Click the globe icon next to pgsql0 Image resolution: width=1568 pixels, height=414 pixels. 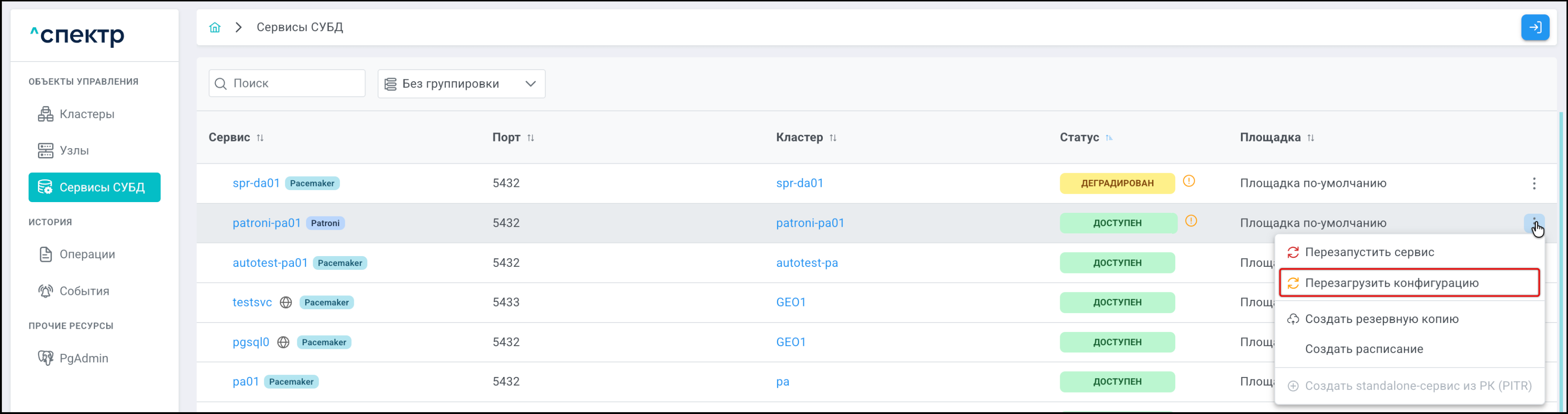point(283,342)
